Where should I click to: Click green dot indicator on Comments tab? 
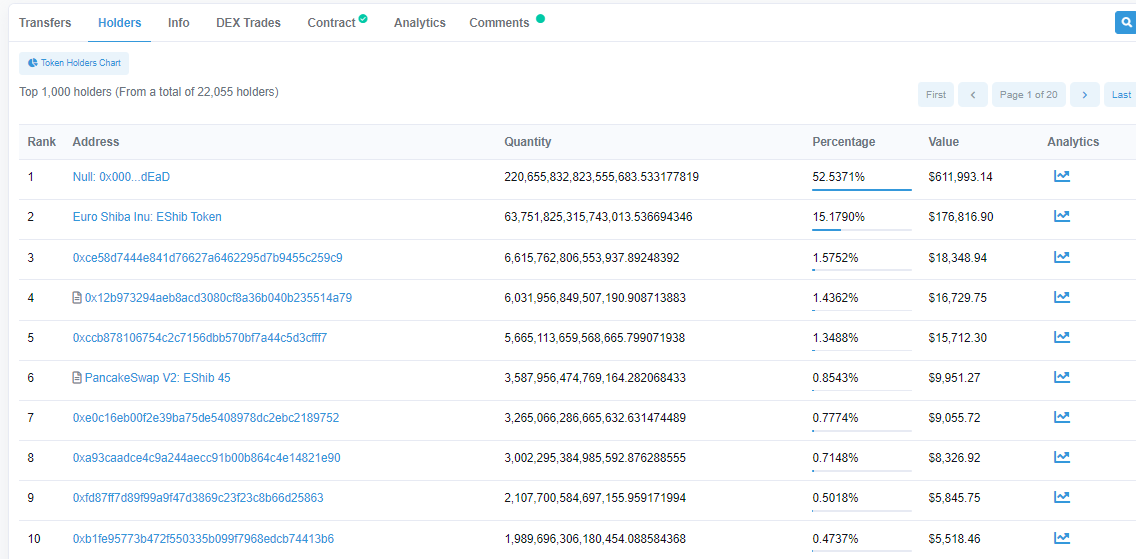point(540,19)
